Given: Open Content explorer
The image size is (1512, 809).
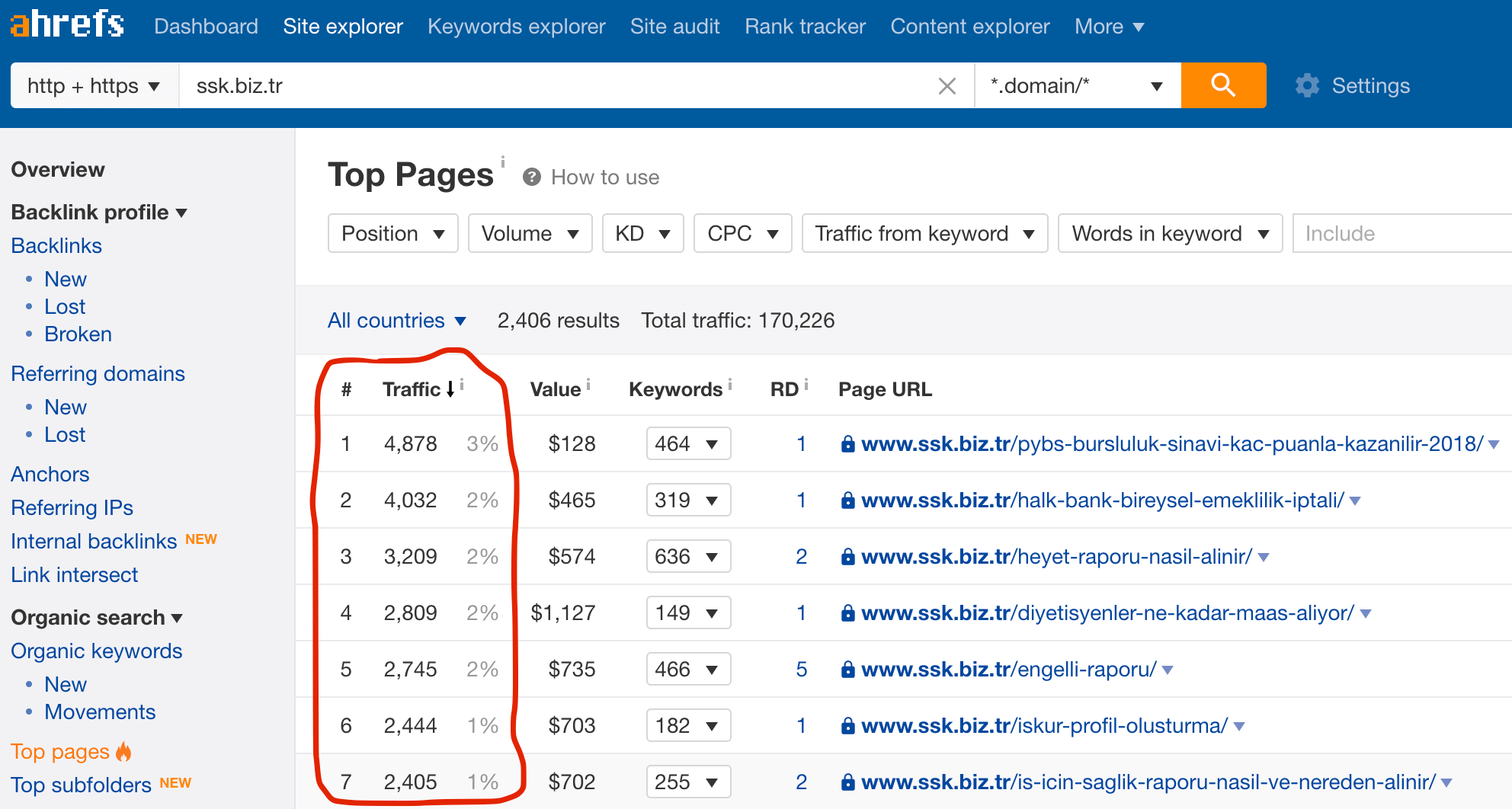Looking at the screenshot, I should 970,26.
